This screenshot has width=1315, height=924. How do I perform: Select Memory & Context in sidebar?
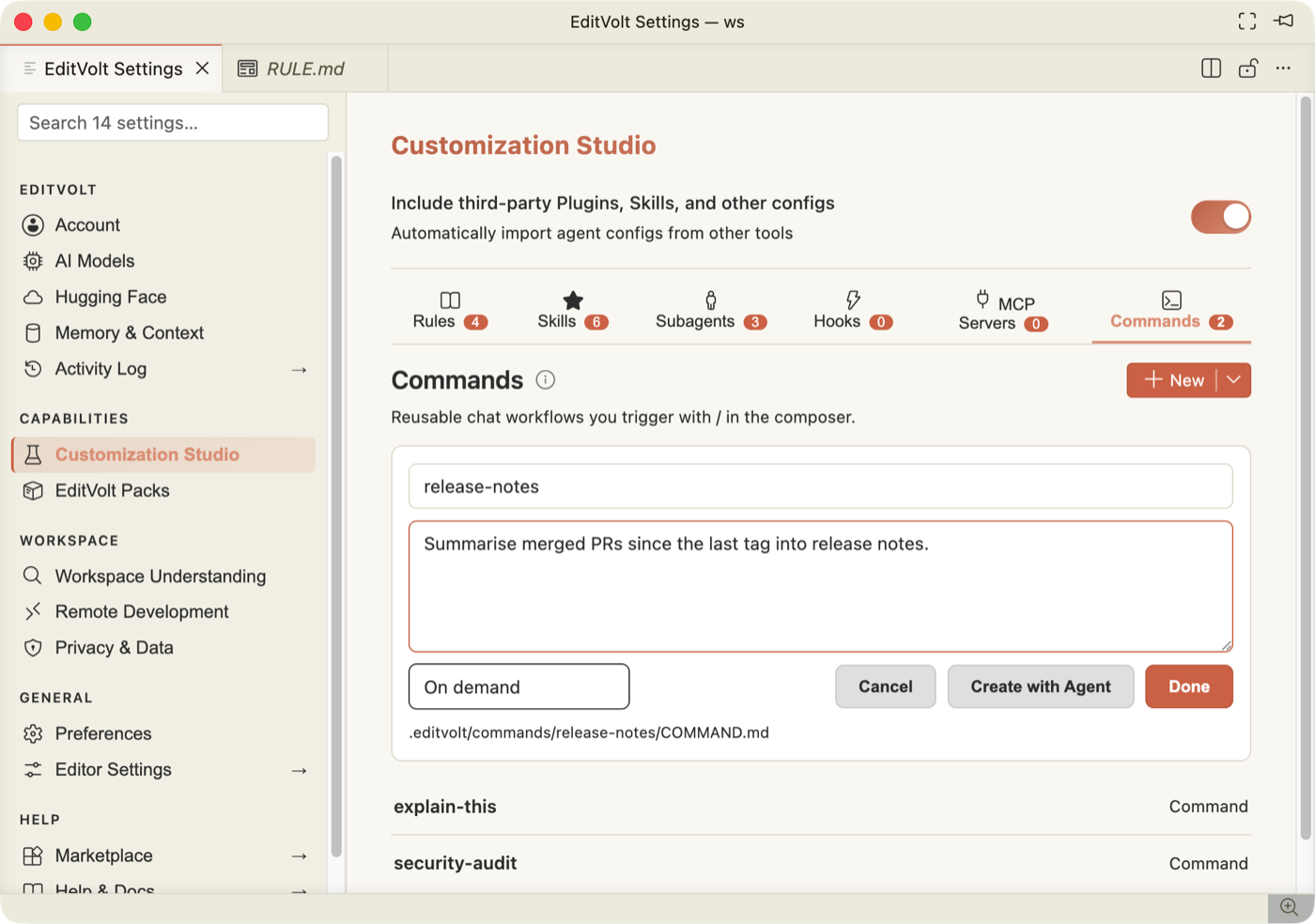tap(163, 333)
